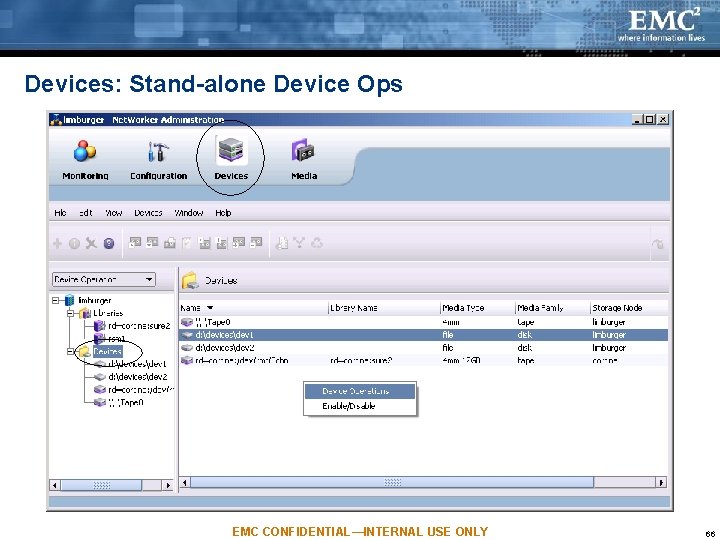Open the Edit menu

(86, 213)
